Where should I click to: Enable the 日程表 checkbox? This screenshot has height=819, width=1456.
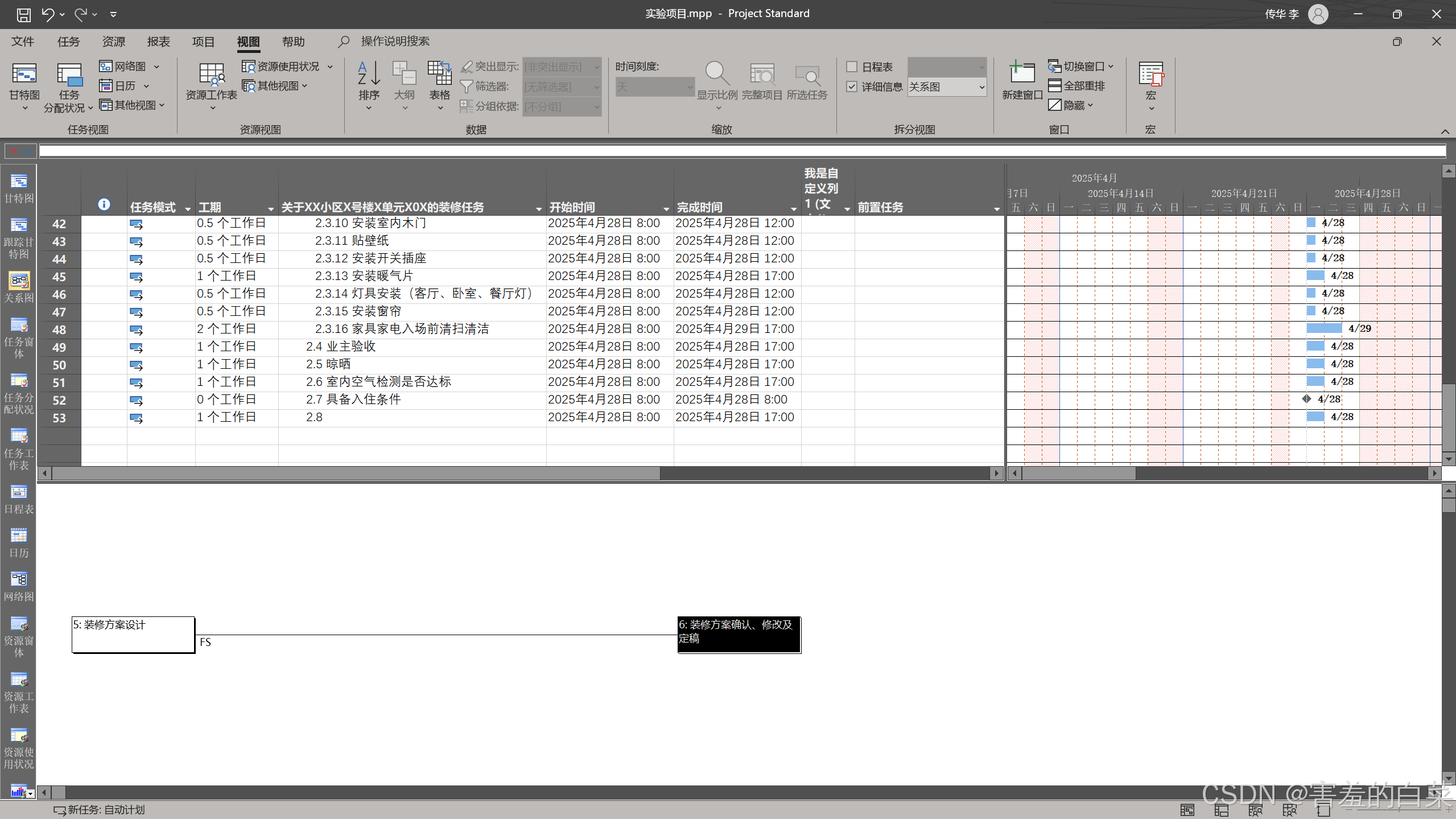852,67
